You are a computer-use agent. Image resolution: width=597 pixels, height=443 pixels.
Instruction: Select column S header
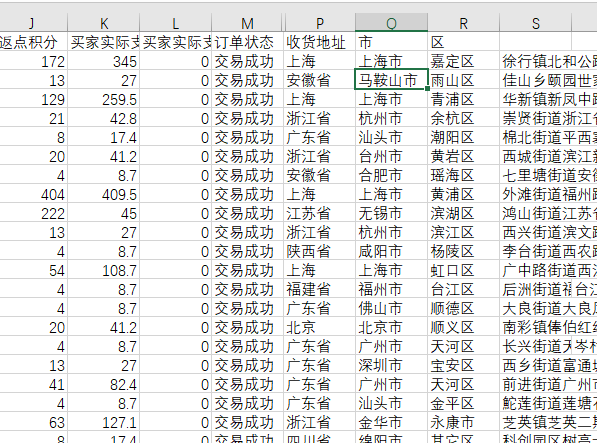click(x=535, y=23)
